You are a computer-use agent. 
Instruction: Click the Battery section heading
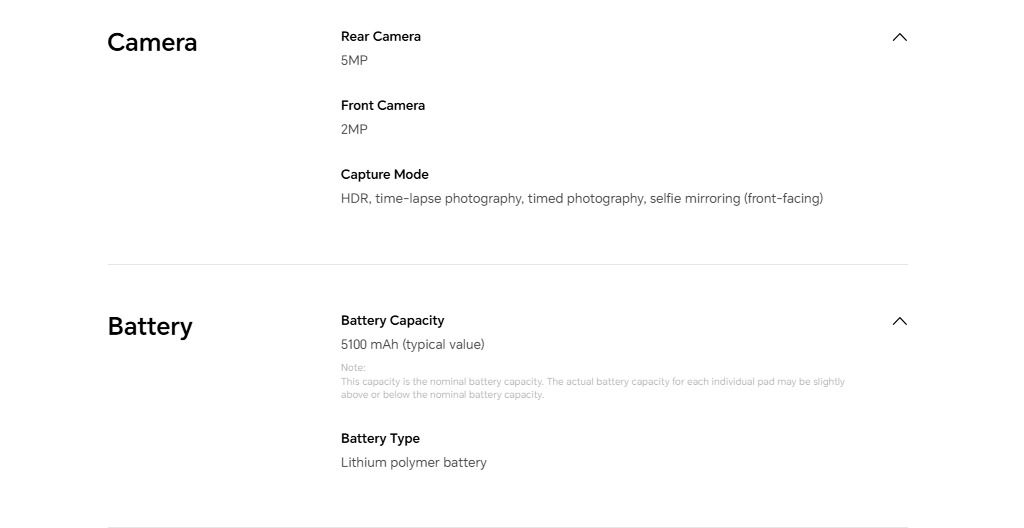coord(150,326)
